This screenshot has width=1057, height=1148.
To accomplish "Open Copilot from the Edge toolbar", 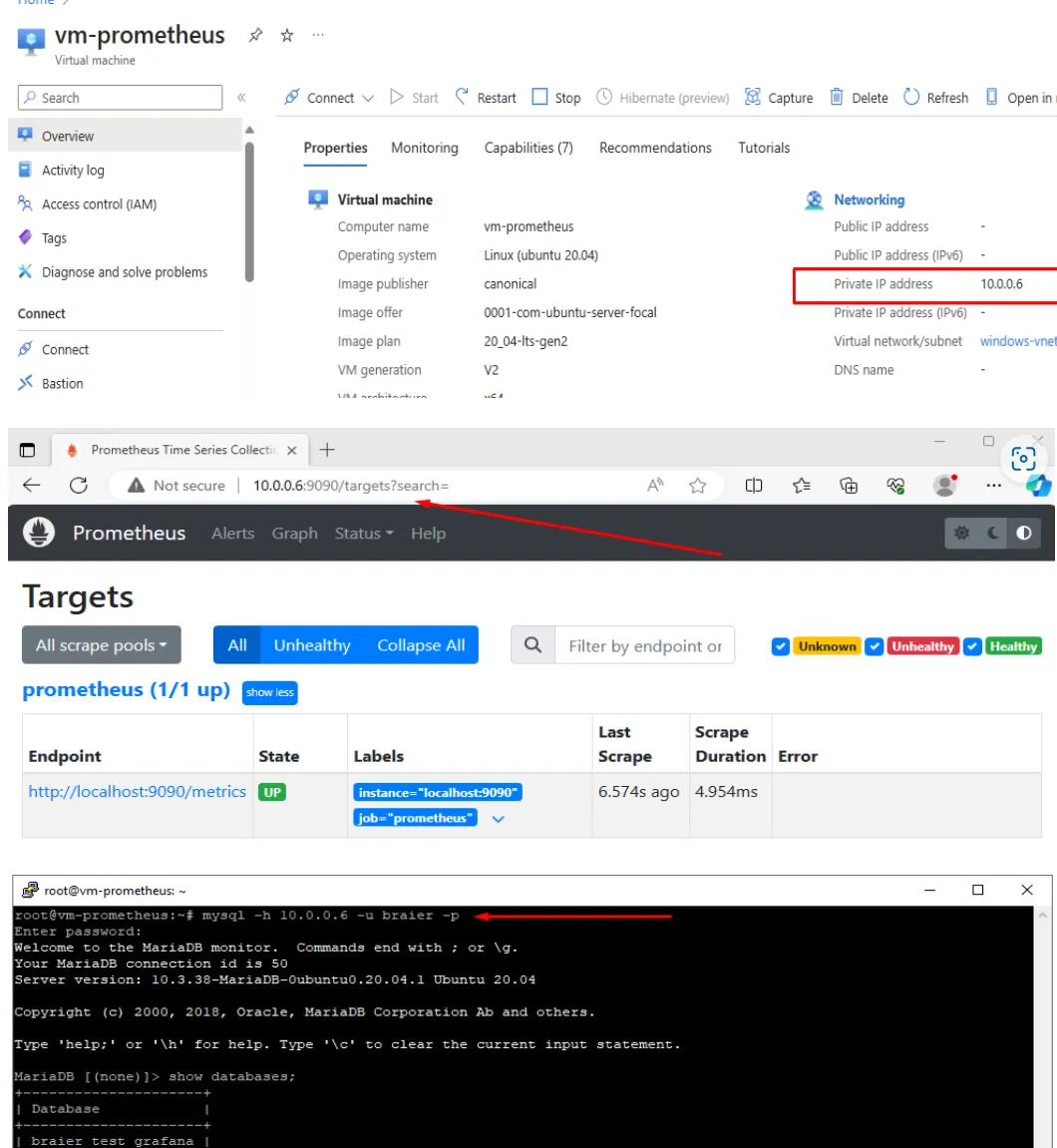I will 1041,486.
